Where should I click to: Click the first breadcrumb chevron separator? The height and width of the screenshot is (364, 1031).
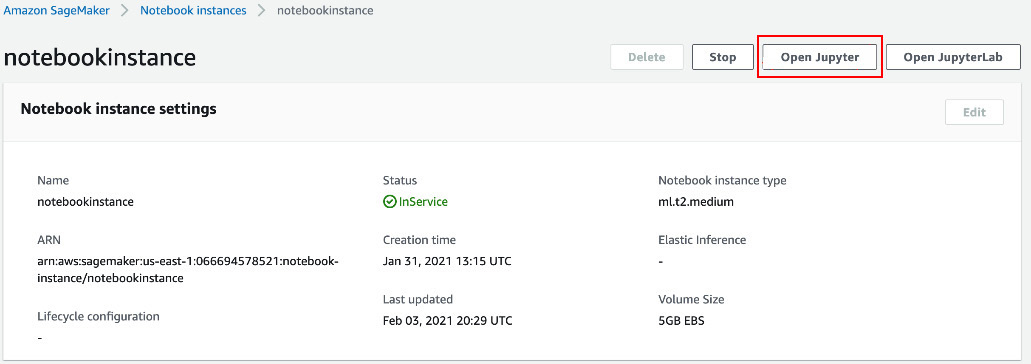click(x=124, y=11)
